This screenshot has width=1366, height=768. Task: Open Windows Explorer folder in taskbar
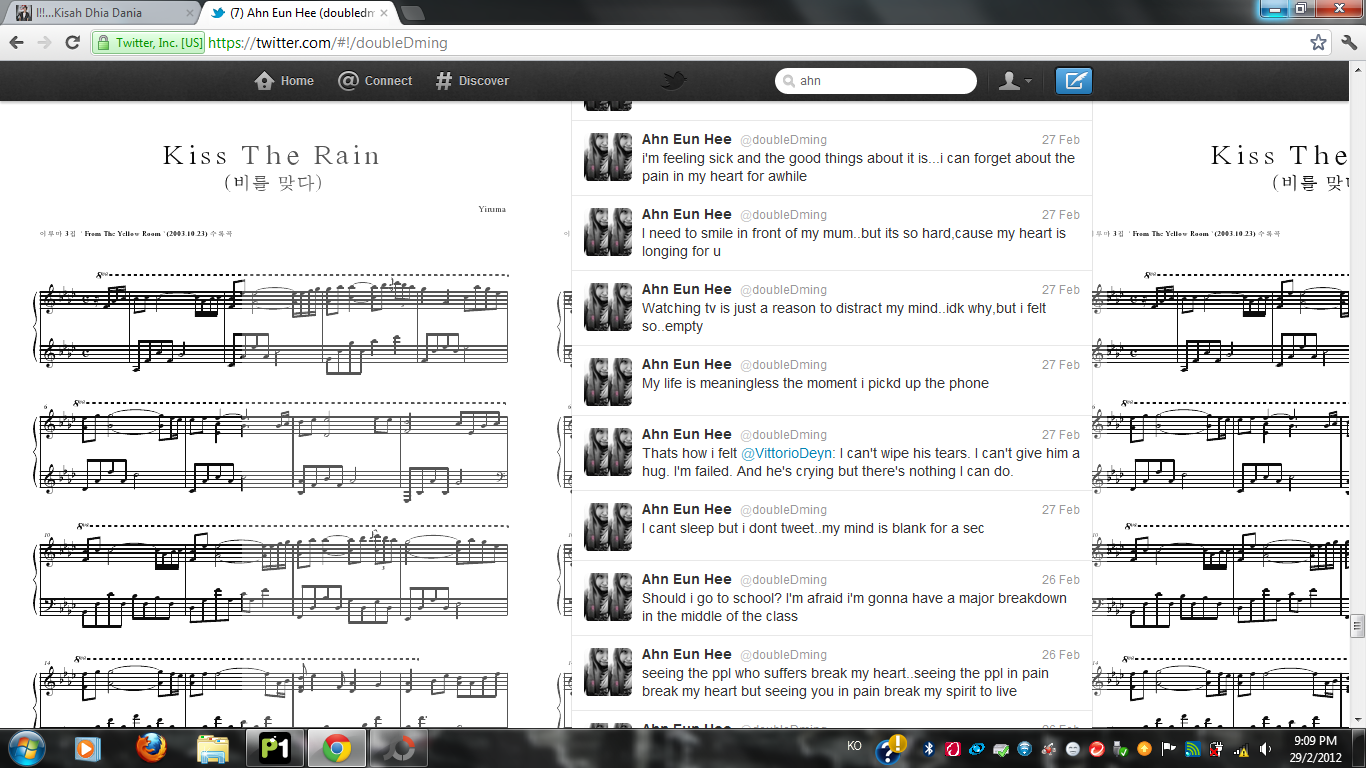213,748
